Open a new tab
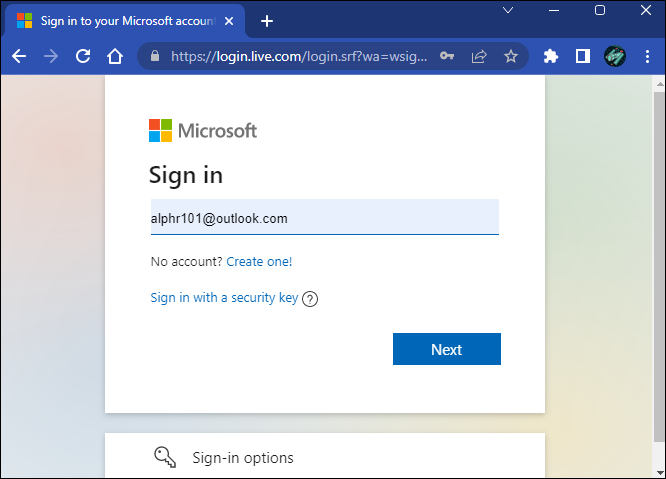Image resolution: width=666 pixels, height=479 pixels. tap(267, 21)
